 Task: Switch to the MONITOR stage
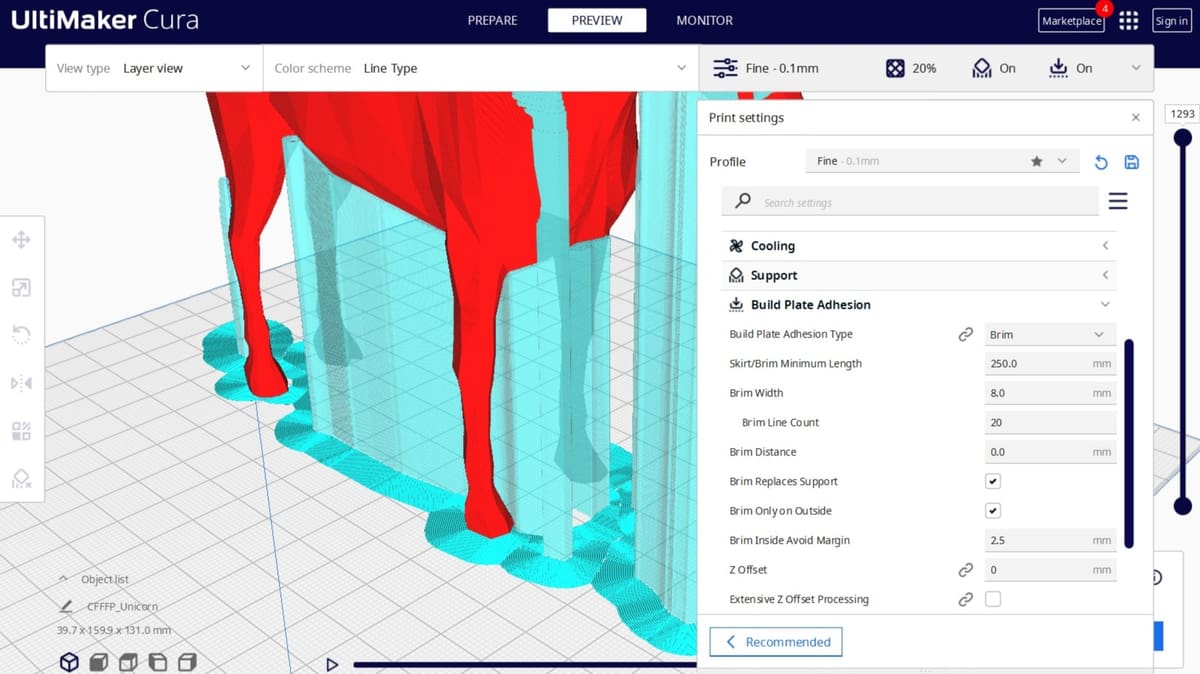(704, 20)
